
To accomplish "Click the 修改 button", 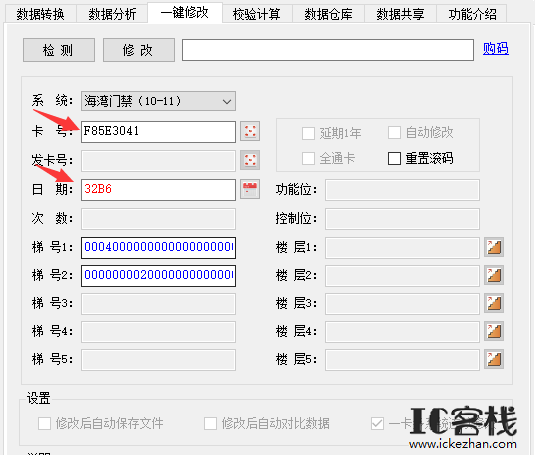I will [139, 50].
